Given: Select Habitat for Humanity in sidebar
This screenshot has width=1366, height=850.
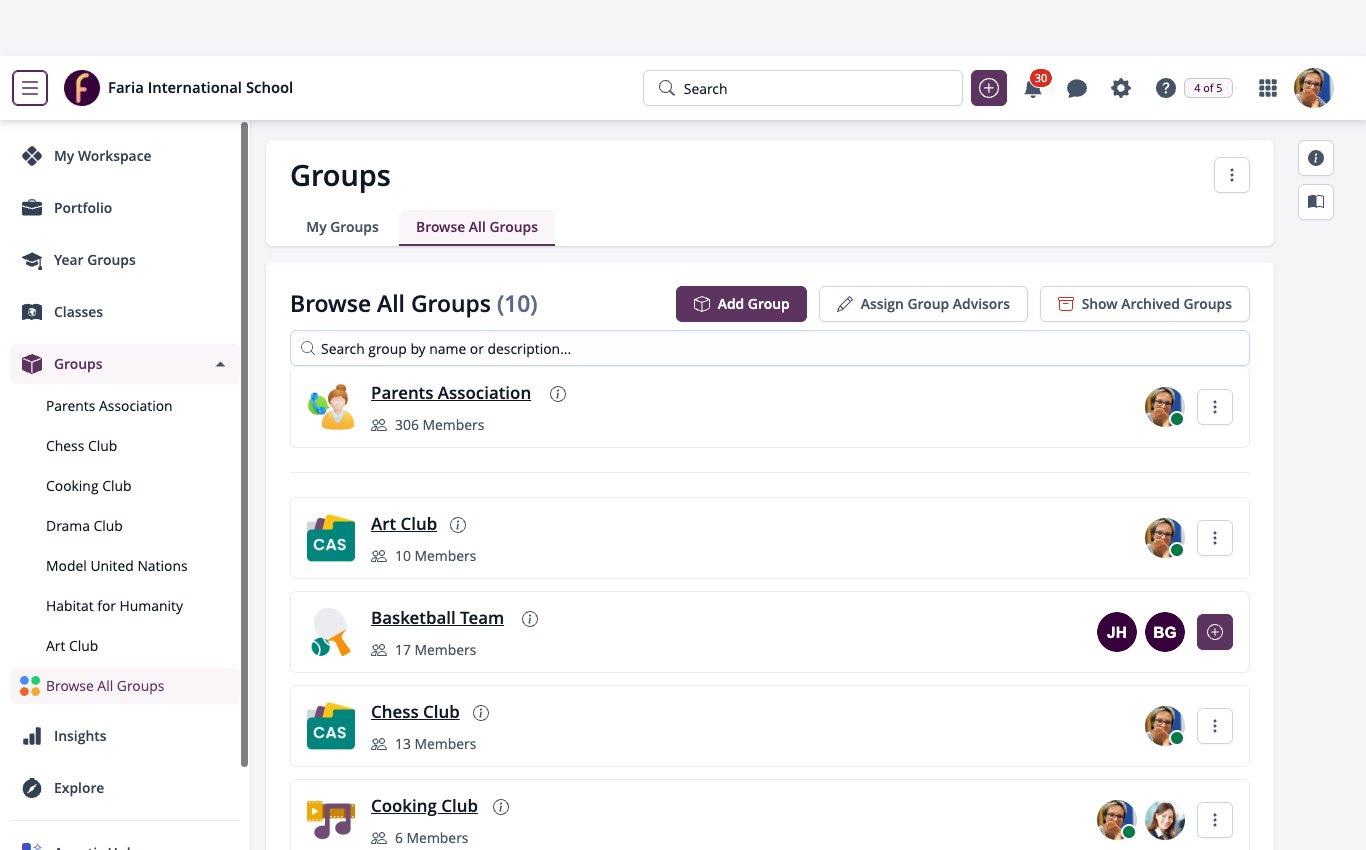Looking at the screenshot, I should (x=115, y=606).
